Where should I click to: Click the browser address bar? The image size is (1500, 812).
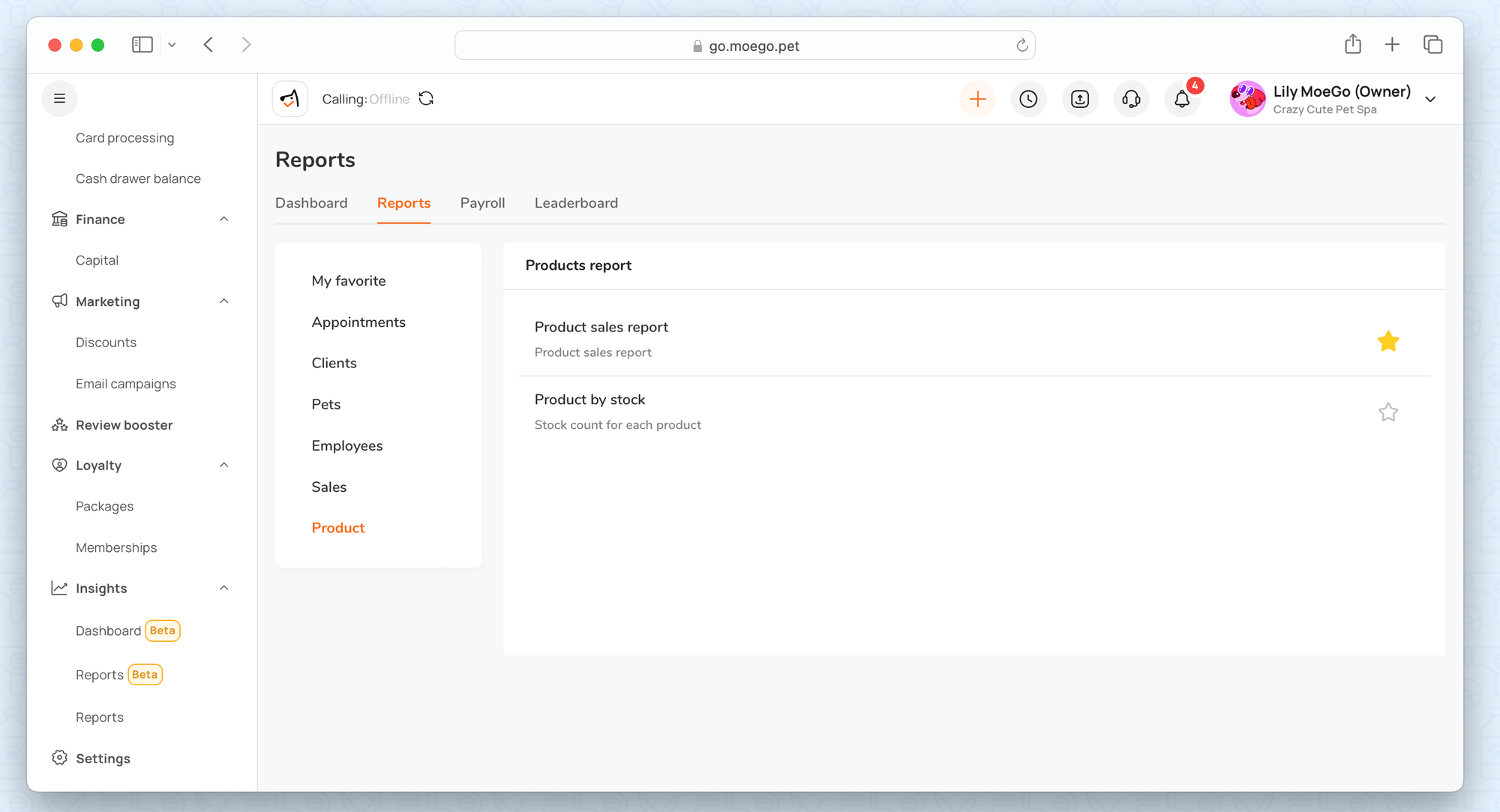pyautogui.click(x=744, y=46)
